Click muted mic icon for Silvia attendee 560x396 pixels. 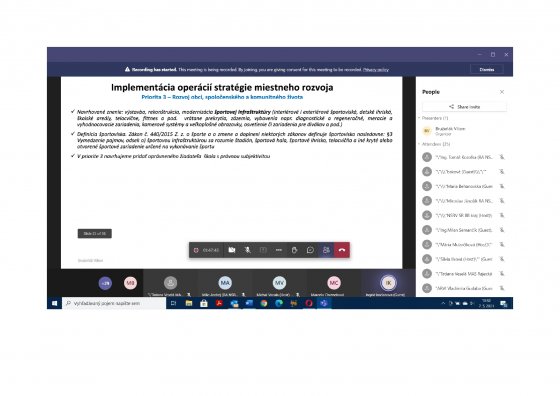(502, 259)
